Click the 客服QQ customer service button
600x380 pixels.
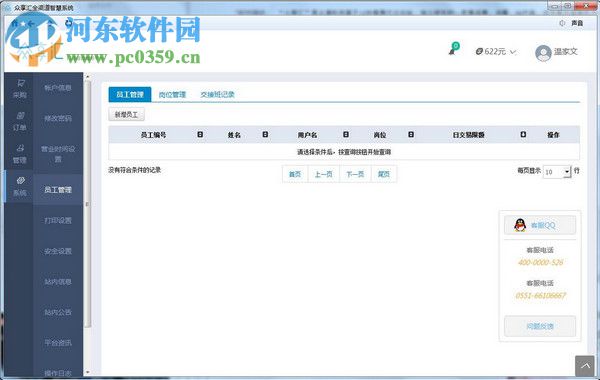(x=540, y=225)
